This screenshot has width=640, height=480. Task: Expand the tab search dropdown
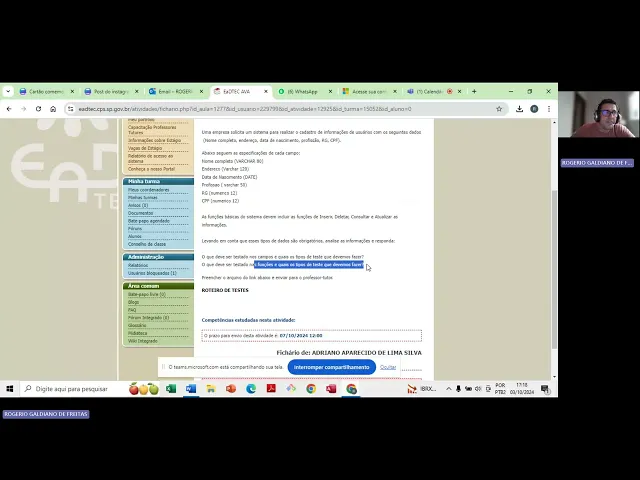(8, 91)
